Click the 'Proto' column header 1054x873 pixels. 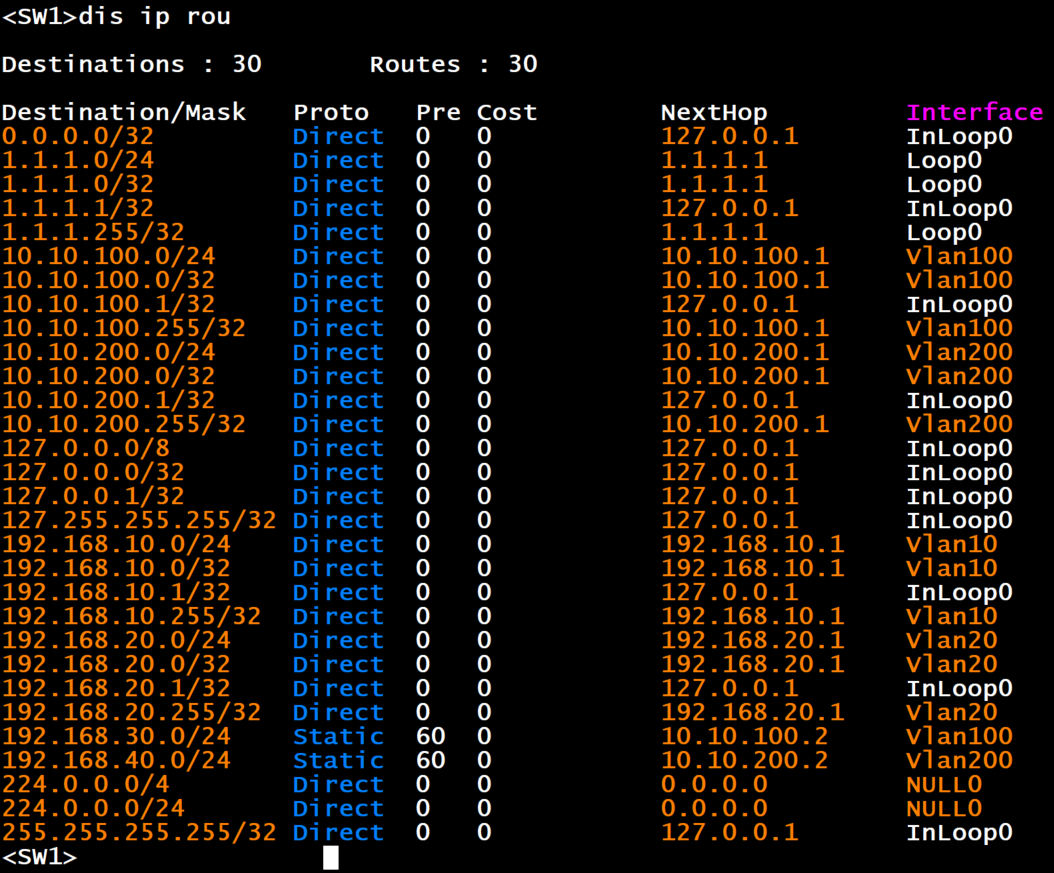pyautogui.click(x=331, y=112)
